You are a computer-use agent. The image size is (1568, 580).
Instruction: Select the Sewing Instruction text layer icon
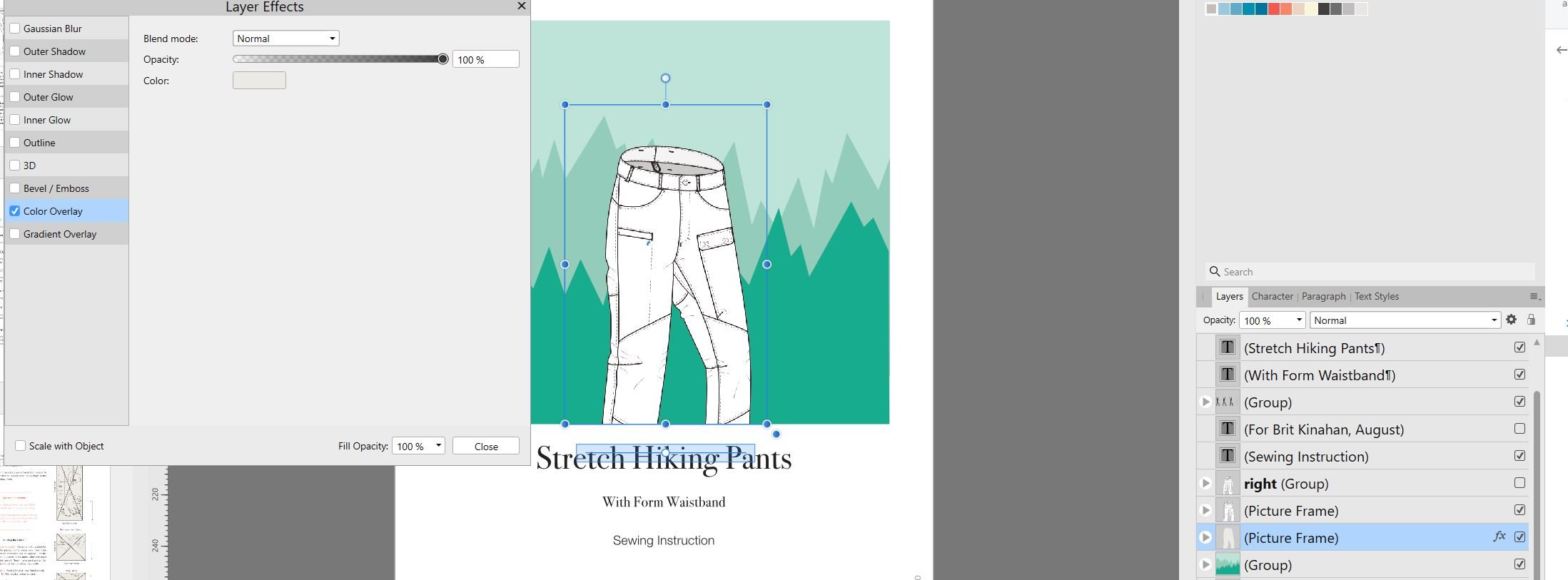[1227, 456]
